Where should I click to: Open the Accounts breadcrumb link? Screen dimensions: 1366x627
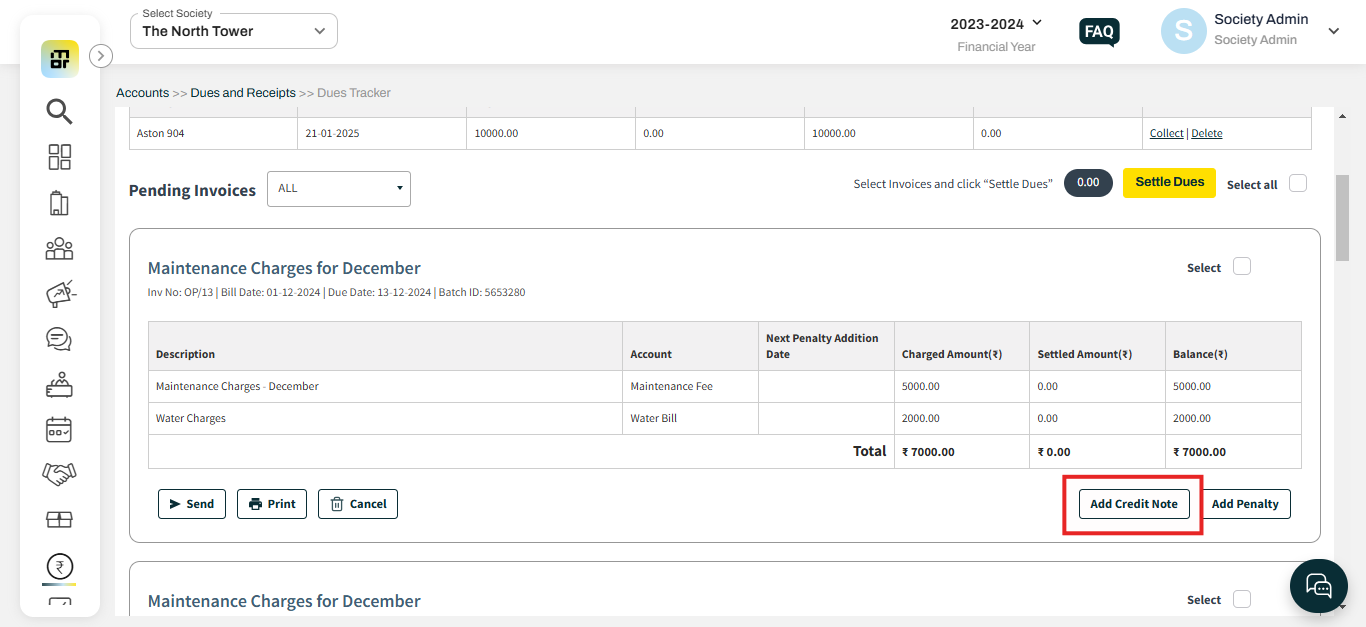click(x=142, y=92)
